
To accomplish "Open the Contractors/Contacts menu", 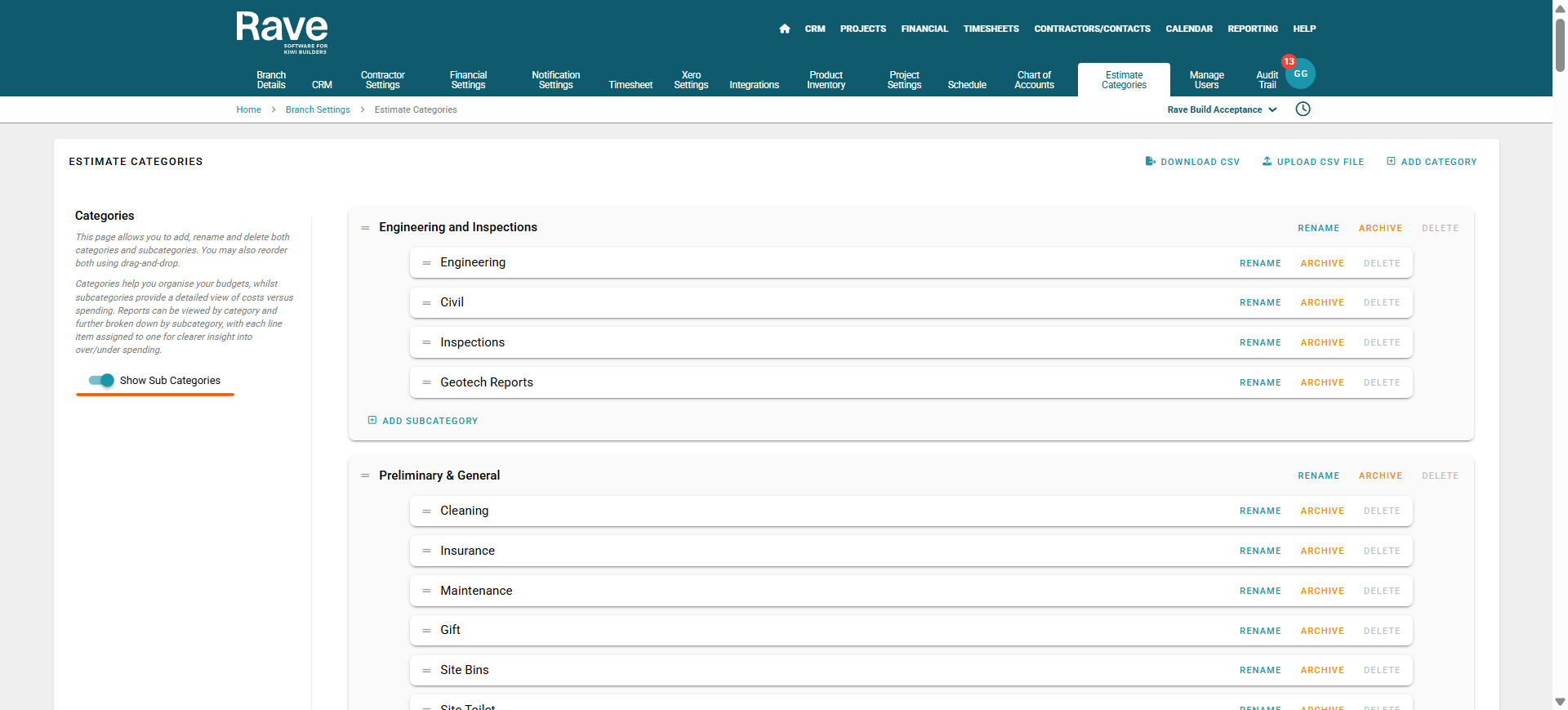I will point(1092,29).
